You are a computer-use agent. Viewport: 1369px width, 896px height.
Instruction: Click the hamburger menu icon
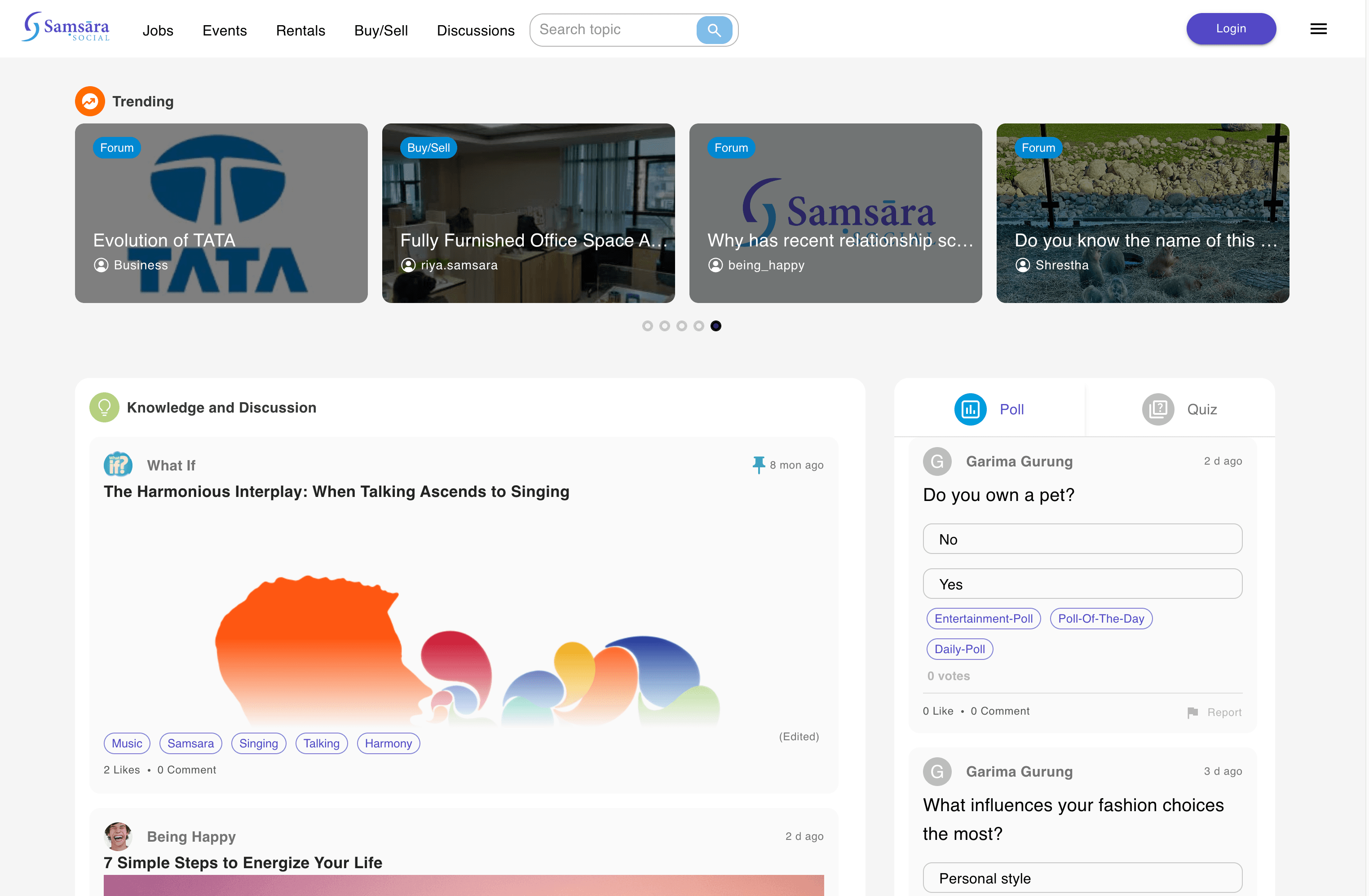[1319, 28]
